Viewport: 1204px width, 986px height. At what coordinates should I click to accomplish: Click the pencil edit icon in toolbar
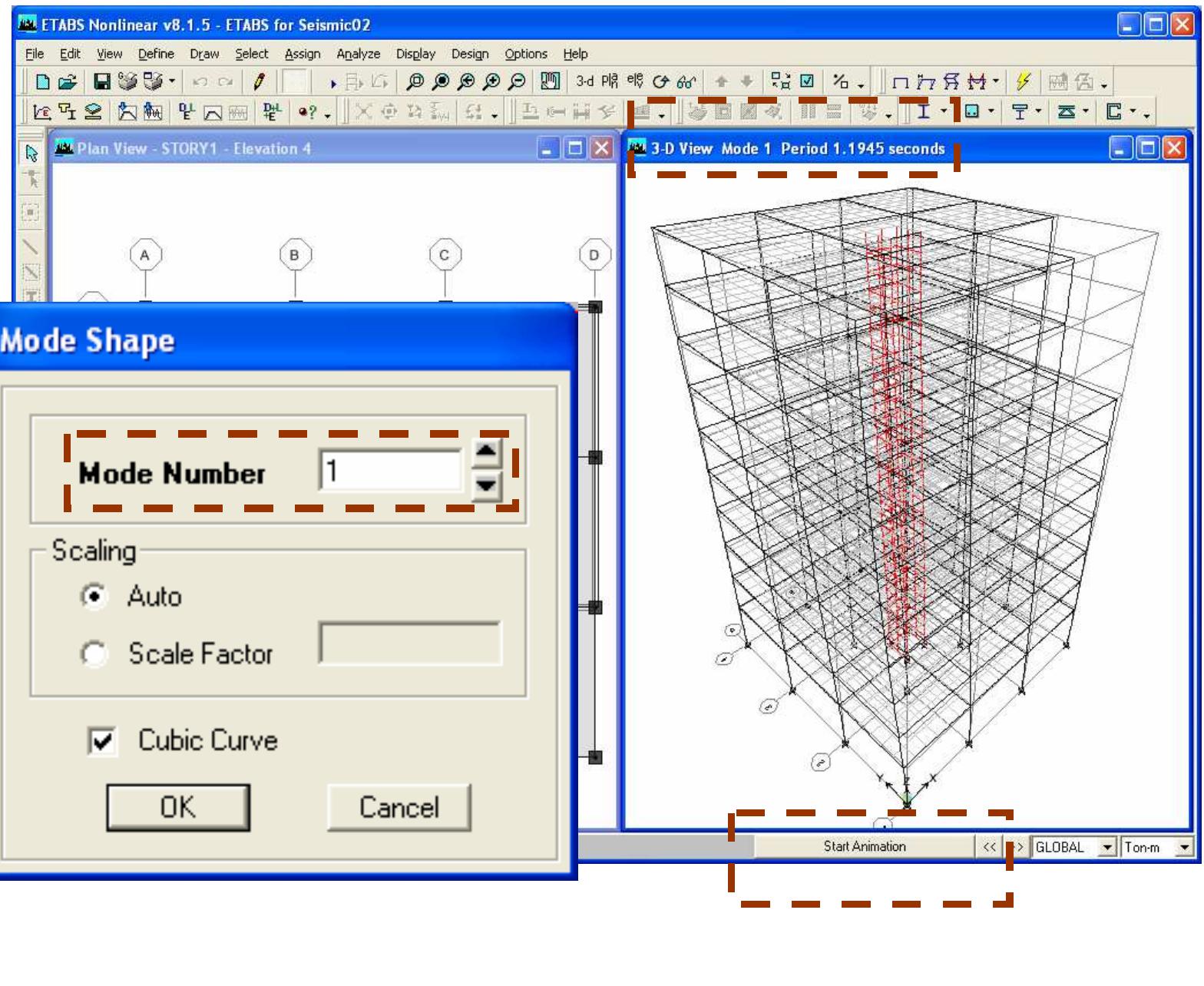coord(260,81)
